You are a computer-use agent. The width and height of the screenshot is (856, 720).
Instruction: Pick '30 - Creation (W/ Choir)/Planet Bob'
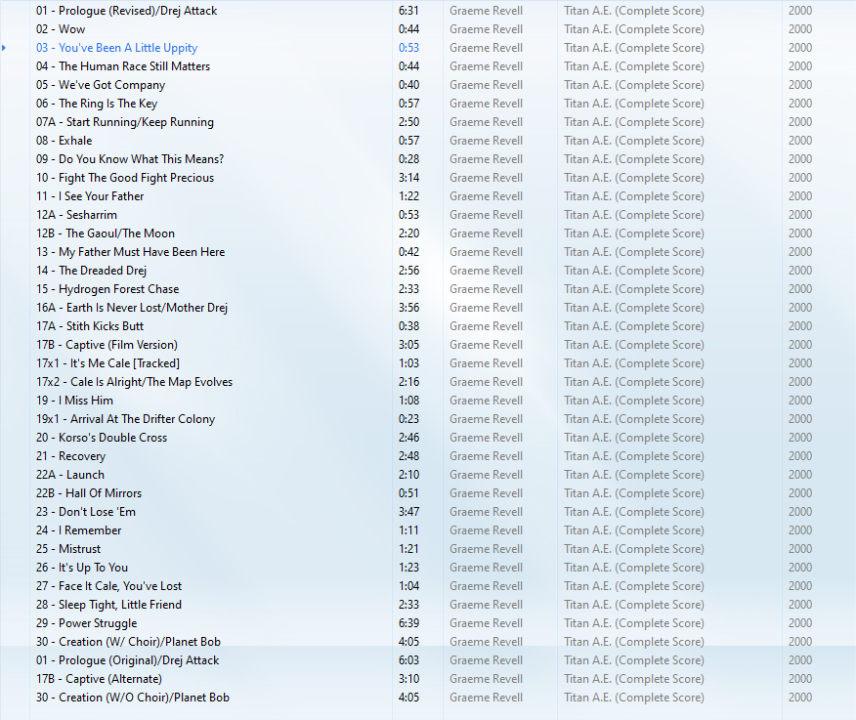click(x=128, y=642)
